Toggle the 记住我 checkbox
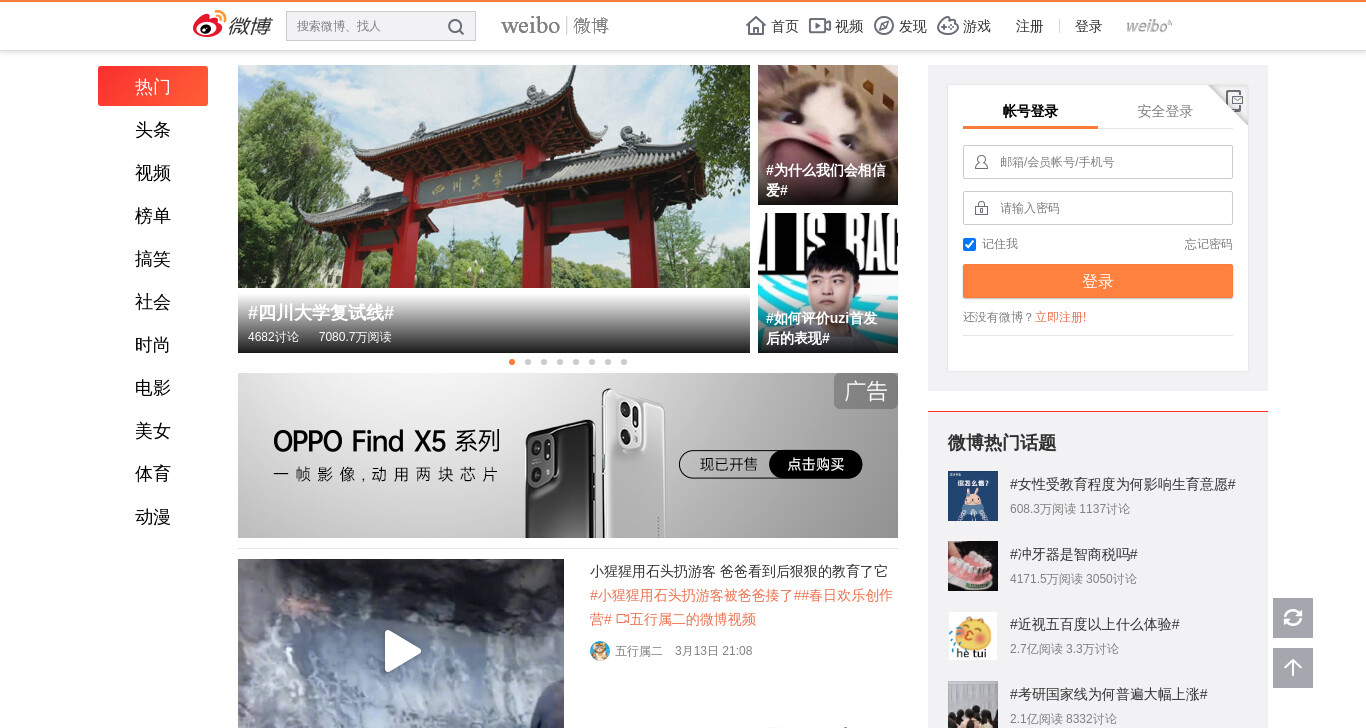Screen dimensions: 1366x728 pyautogui.click(x=969, y=245)
